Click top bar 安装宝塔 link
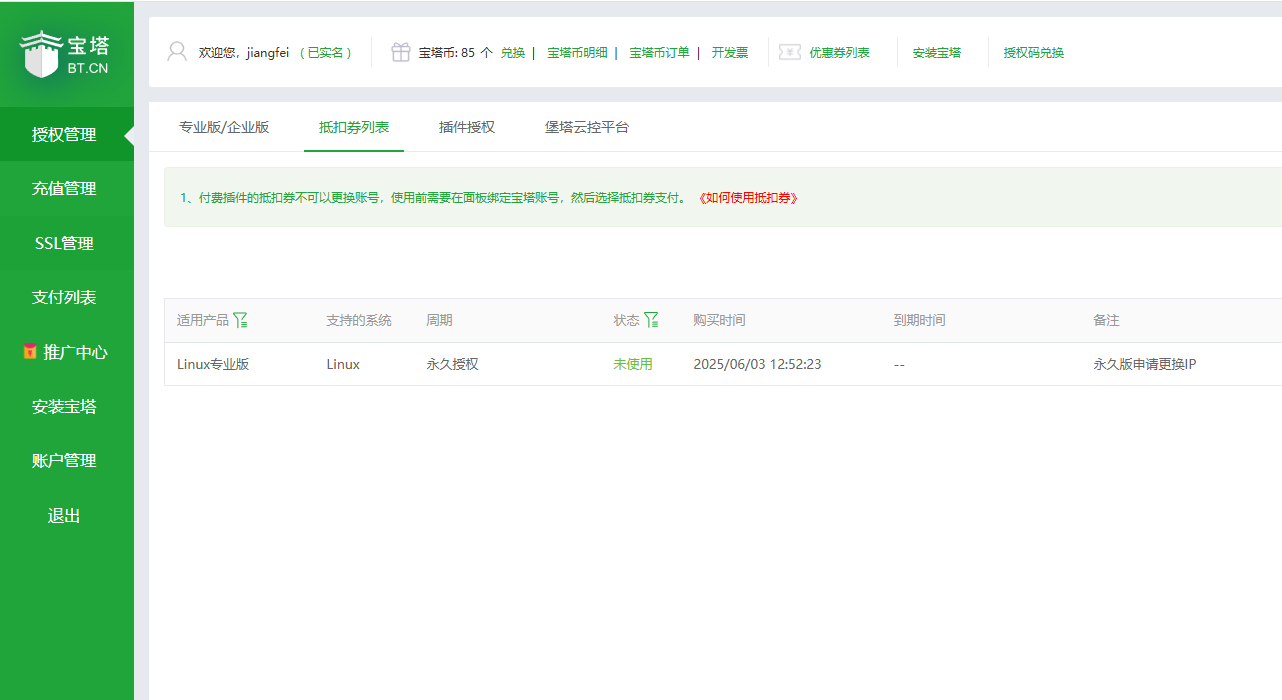The image size is (1282, 700). point(937,52)
